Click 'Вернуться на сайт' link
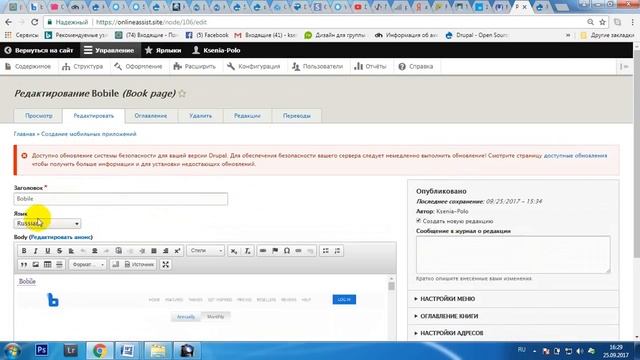 coord(39,50)
